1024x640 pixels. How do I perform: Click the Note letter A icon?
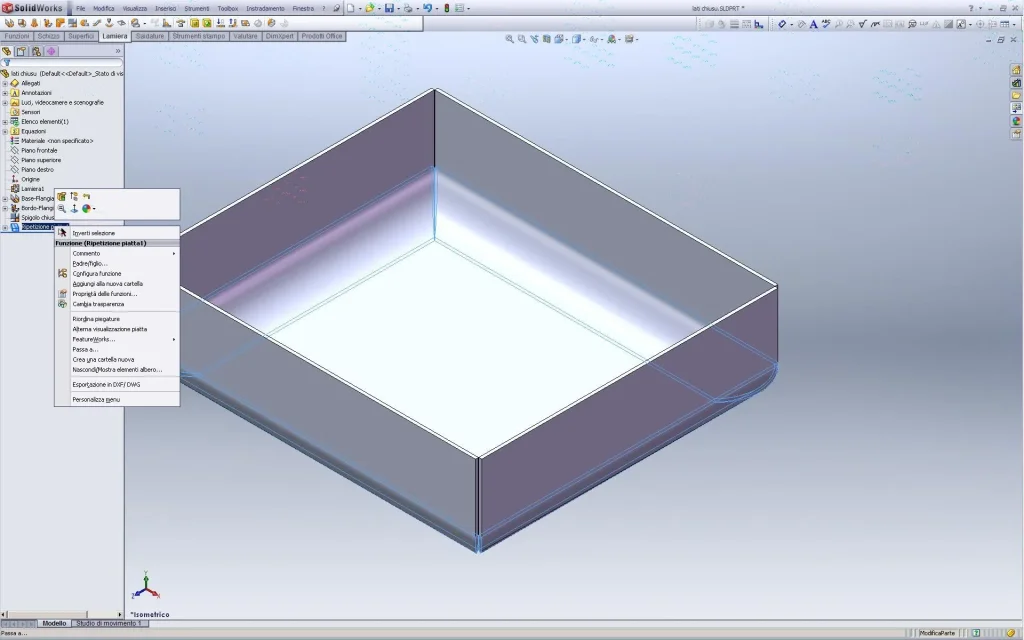[x=814, y=24]
